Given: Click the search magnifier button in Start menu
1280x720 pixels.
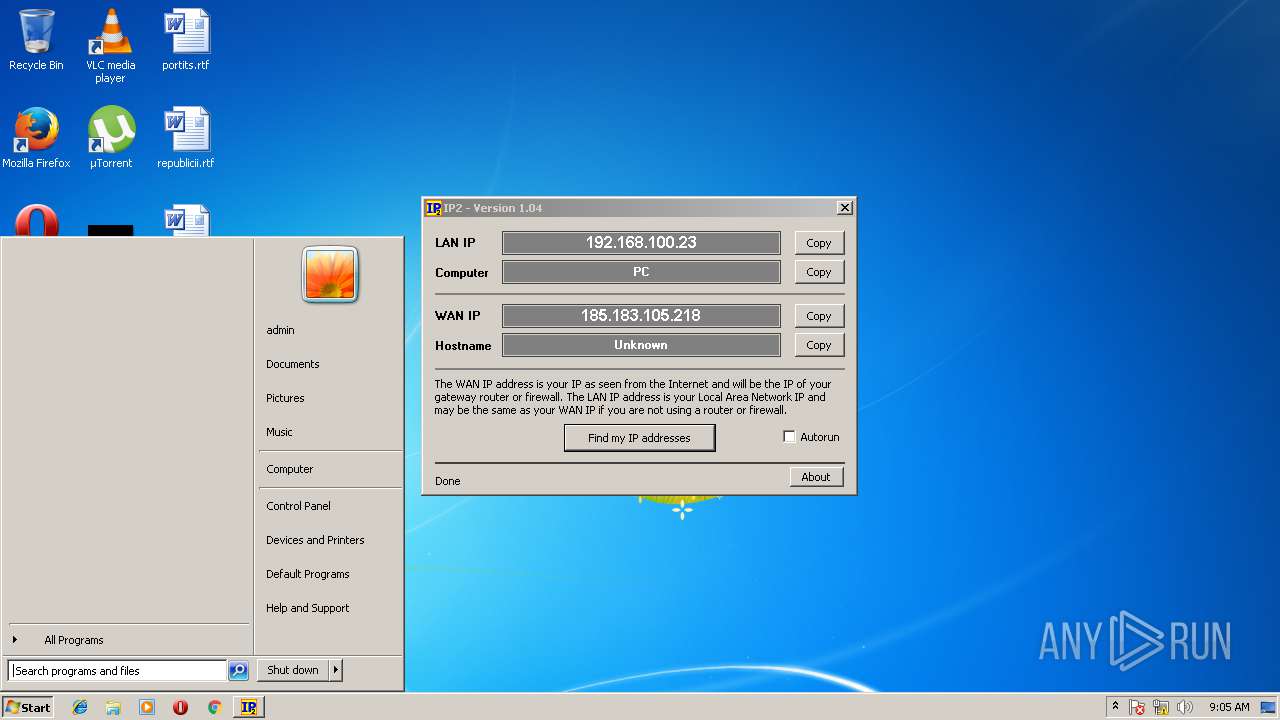Looking at the screenshot, I should tap(238, 671).
